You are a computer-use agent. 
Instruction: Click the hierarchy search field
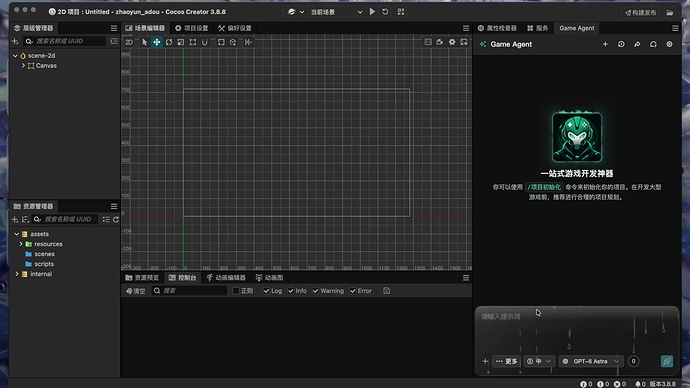[65, 41]
